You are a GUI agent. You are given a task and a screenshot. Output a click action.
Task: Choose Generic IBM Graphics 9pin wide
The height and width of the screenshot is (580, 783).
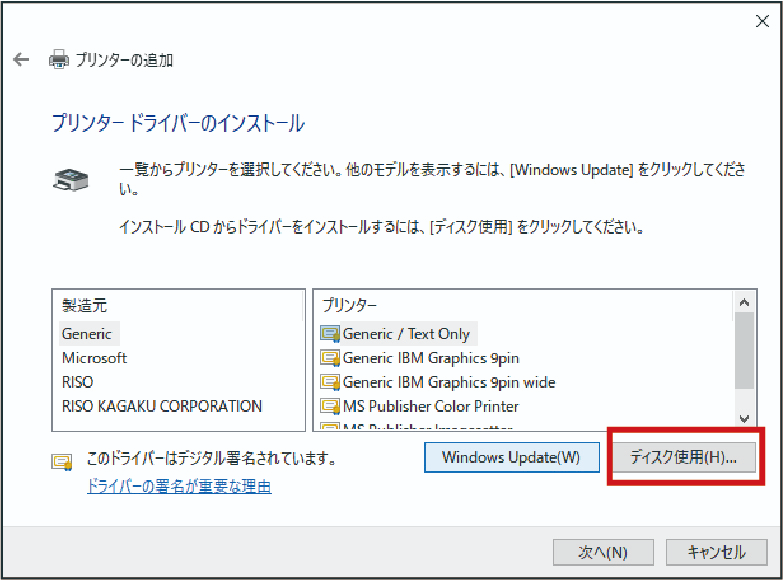448,382
